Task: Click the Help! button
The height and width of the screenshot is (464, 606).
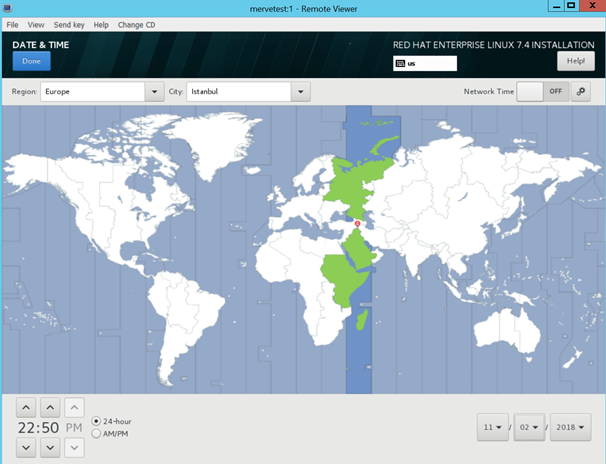Action: [576, 61]
